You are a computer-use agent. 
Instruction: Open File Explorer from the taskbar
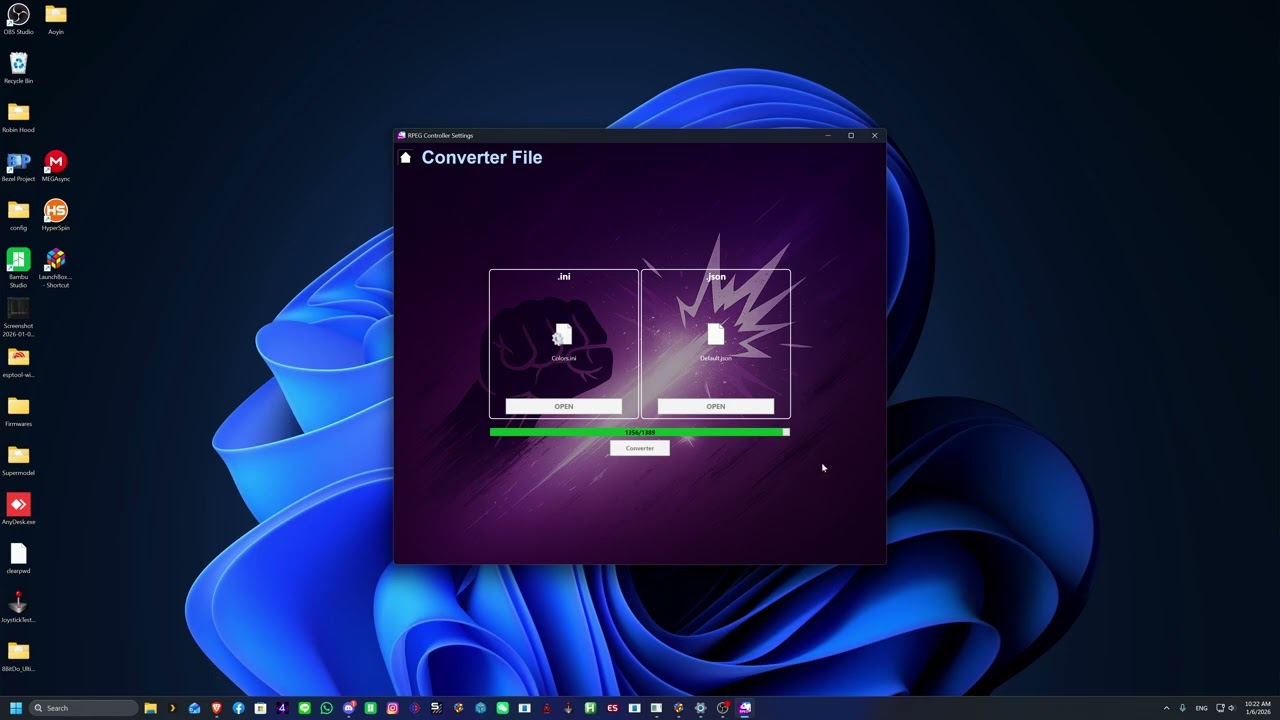tap(150, 708)
